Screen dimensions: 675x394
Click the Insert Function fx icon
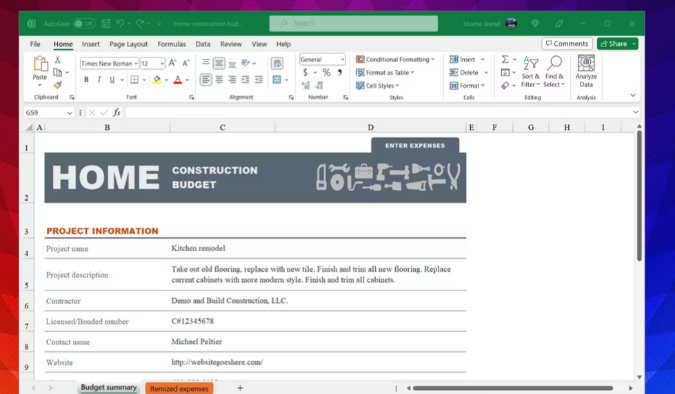117,112
